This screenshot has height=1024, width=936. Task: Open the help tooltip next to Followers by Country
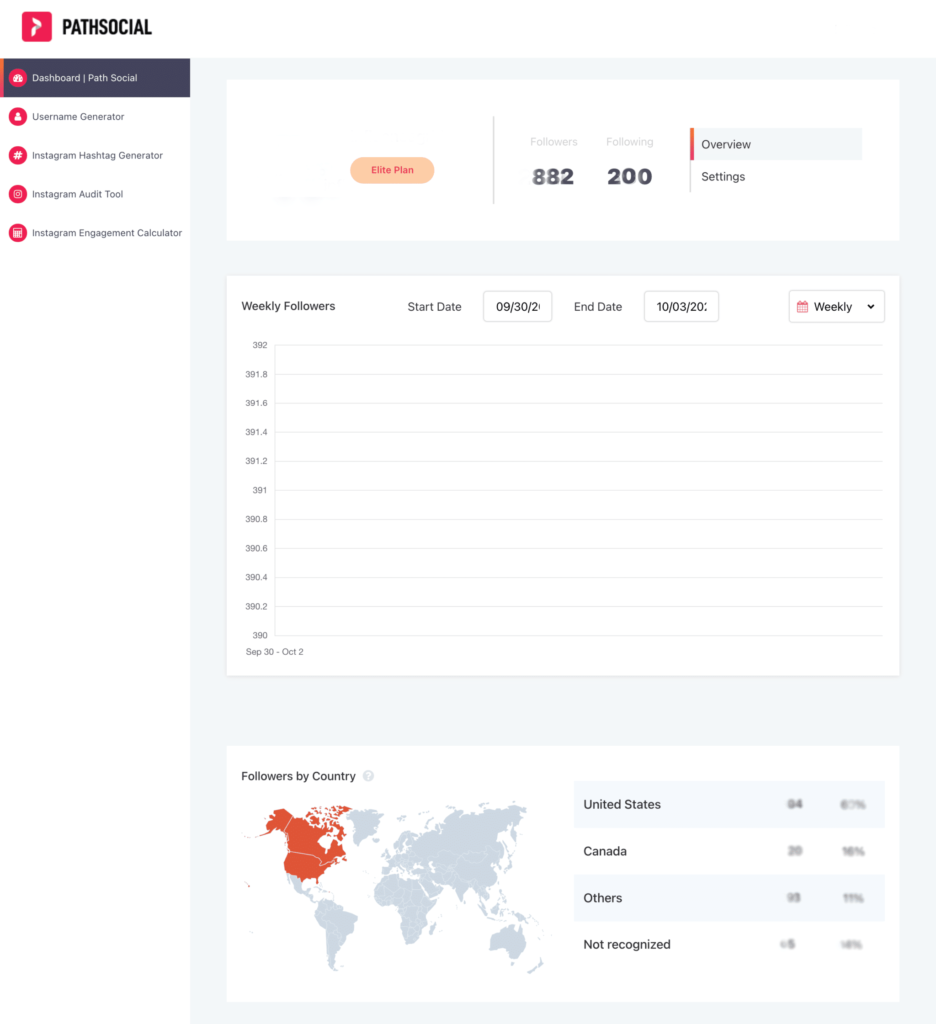point(368,775)
